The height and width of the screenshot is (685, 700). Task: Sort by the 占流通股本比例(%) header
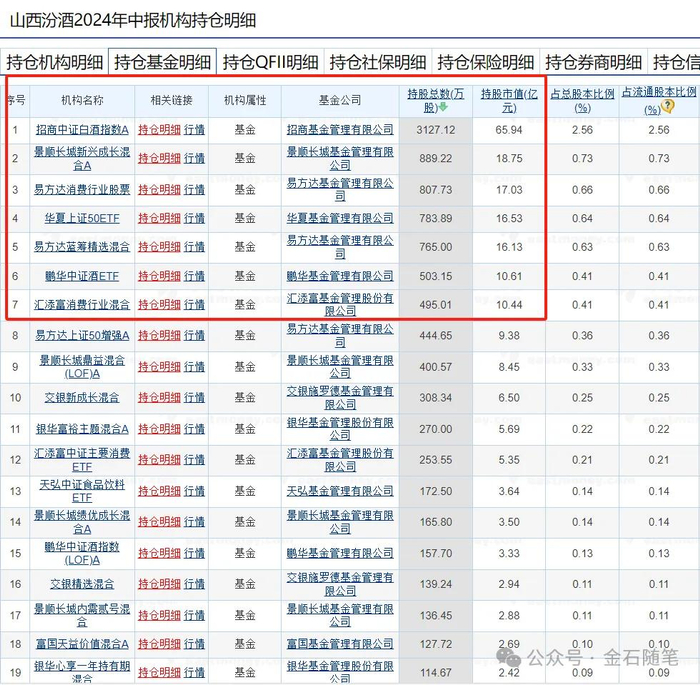coord(659,100)
